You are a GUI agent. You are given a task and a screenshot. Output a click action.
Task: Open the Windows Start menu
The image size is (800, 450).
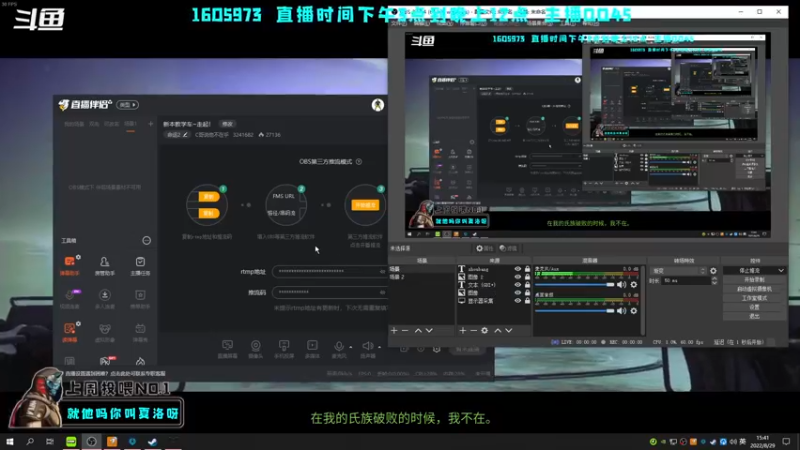coord(10,441)
